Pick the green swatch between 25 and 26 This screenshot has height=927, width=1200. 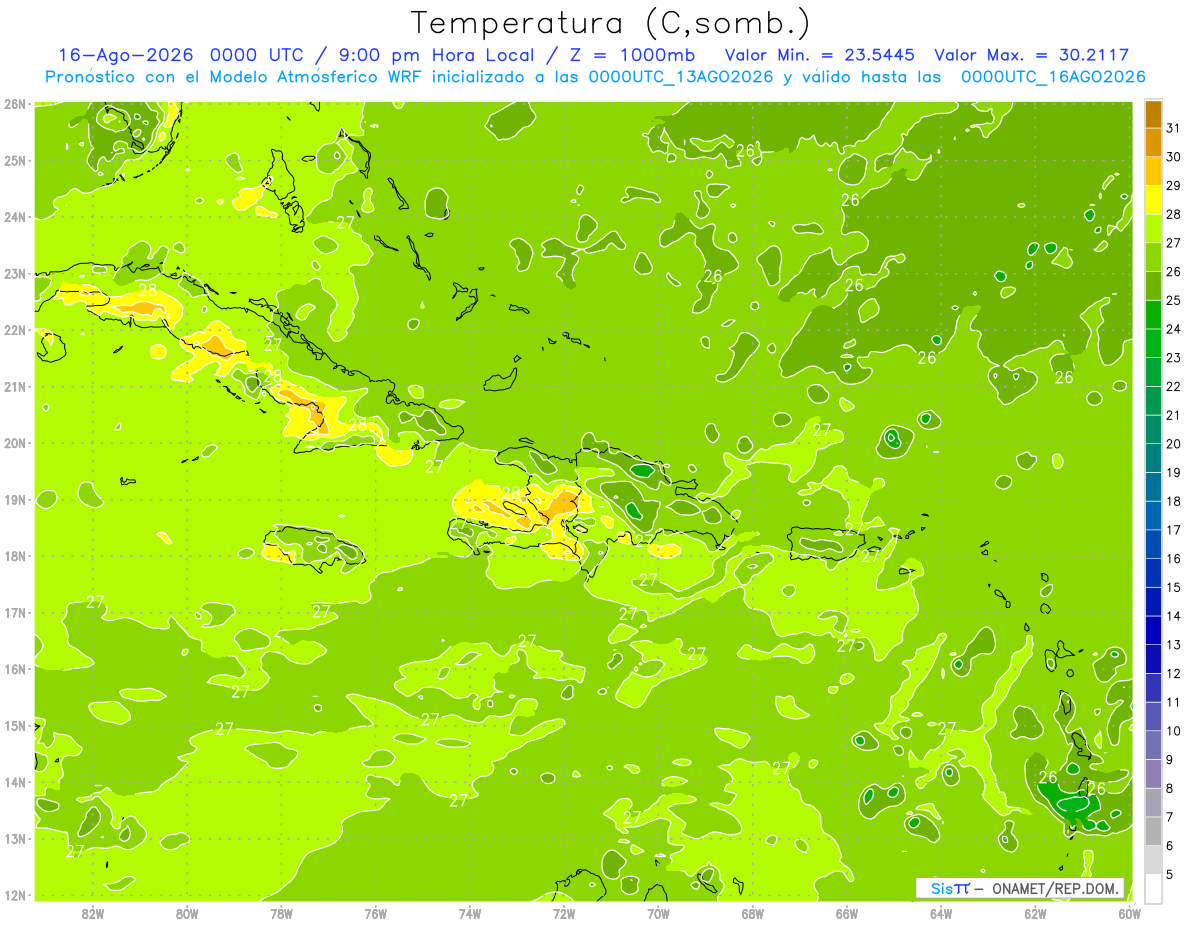point(1153,286)
